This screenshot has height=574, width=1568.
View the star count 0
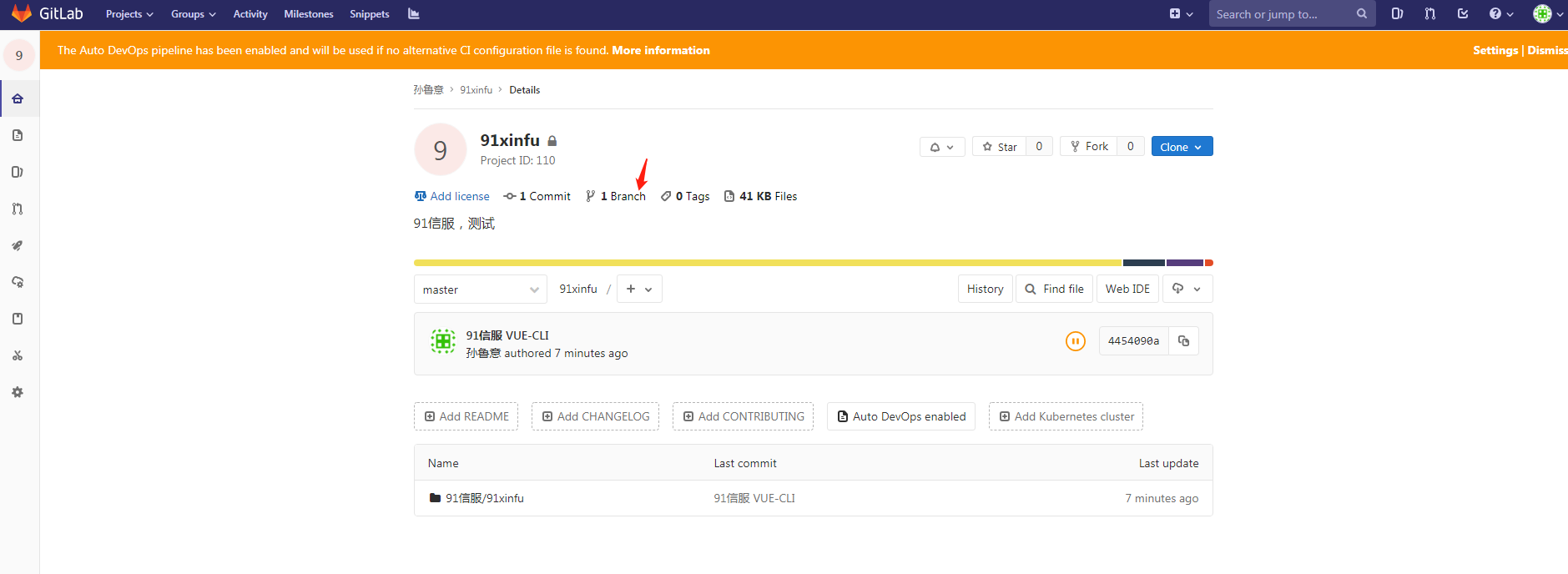pyautogui.click(x=1039, y=146)
